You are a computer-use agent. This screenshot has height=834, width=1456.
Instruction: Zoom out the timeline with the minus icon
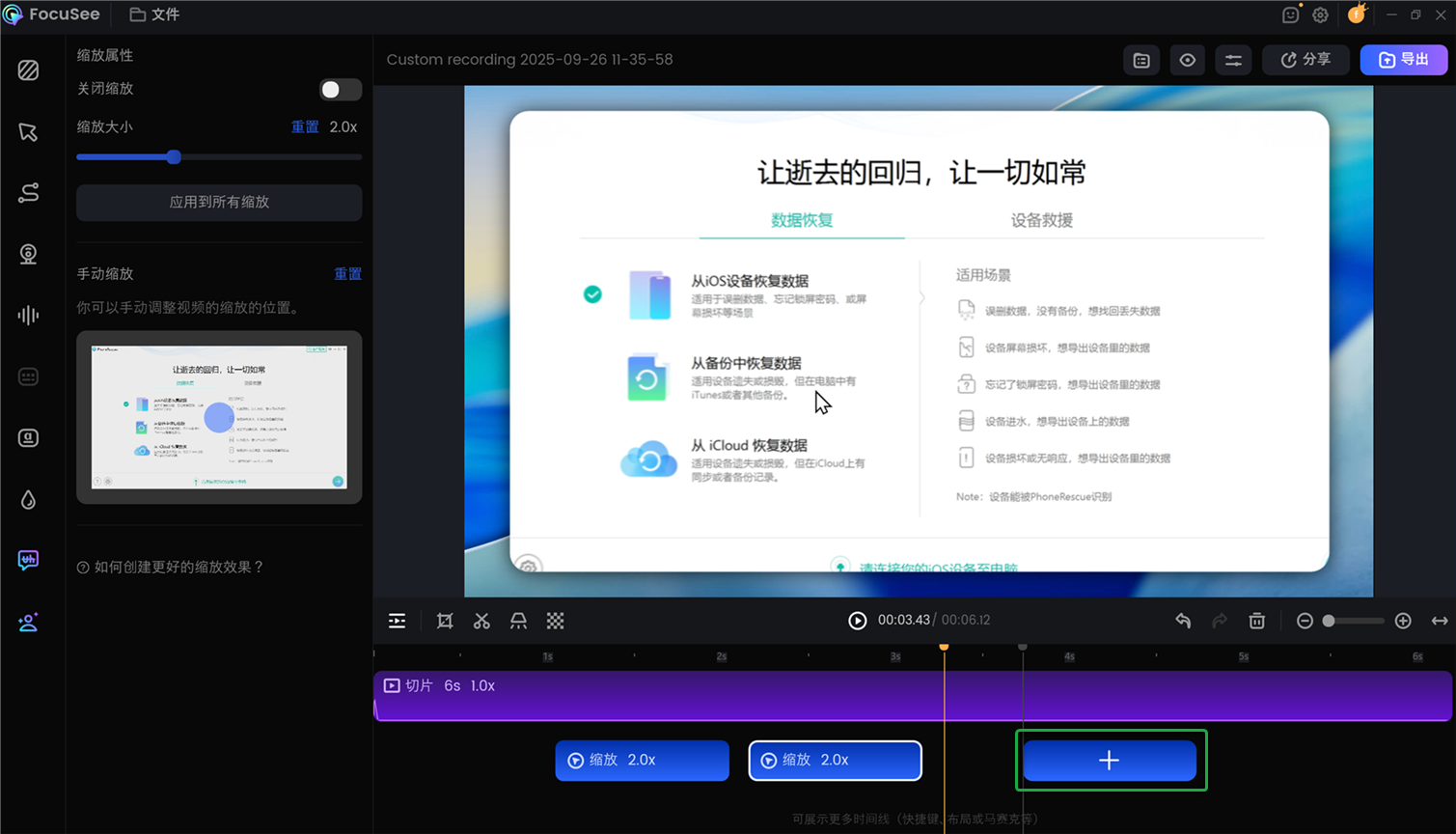point(1305,621)
